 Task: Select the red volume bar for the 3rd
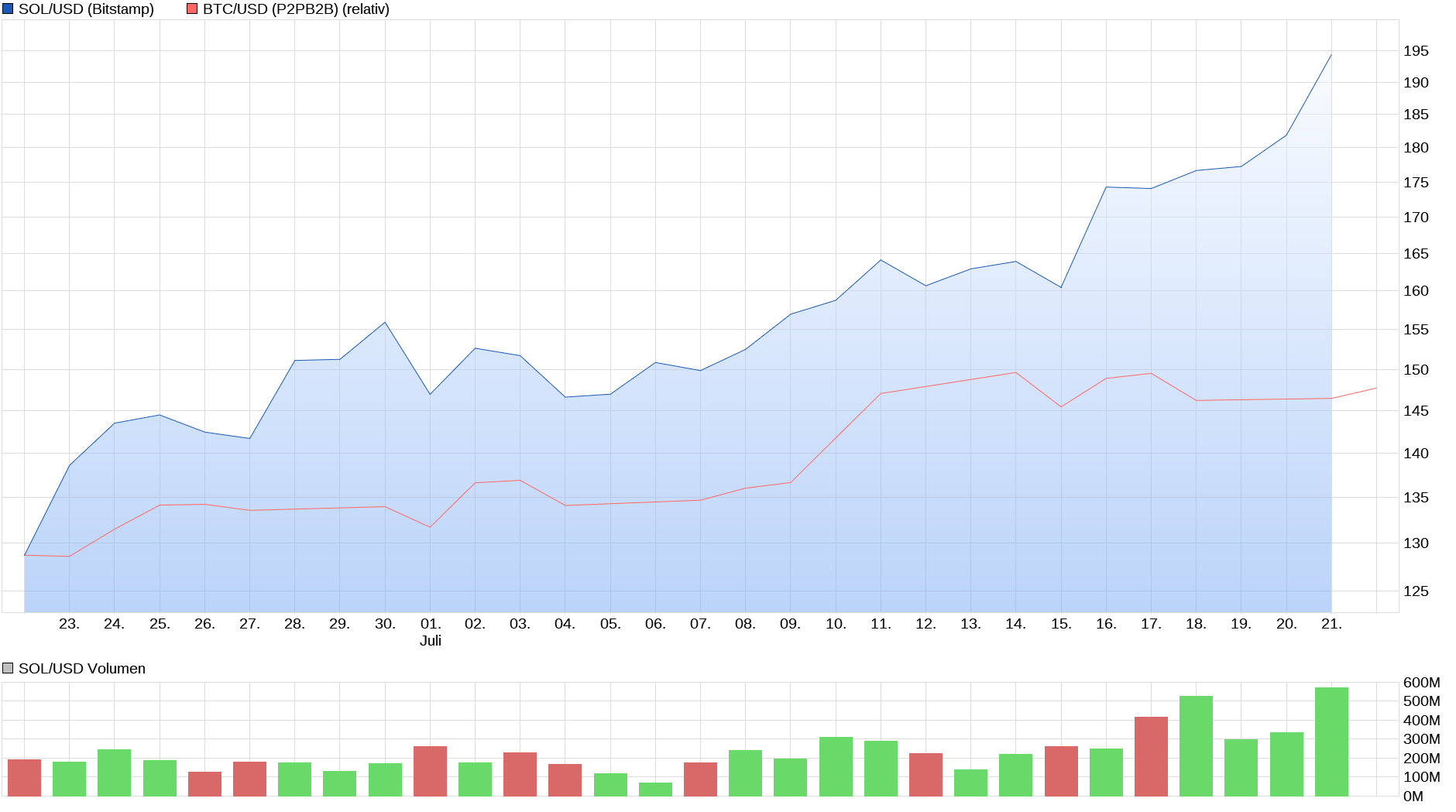(x=520, y=774)
